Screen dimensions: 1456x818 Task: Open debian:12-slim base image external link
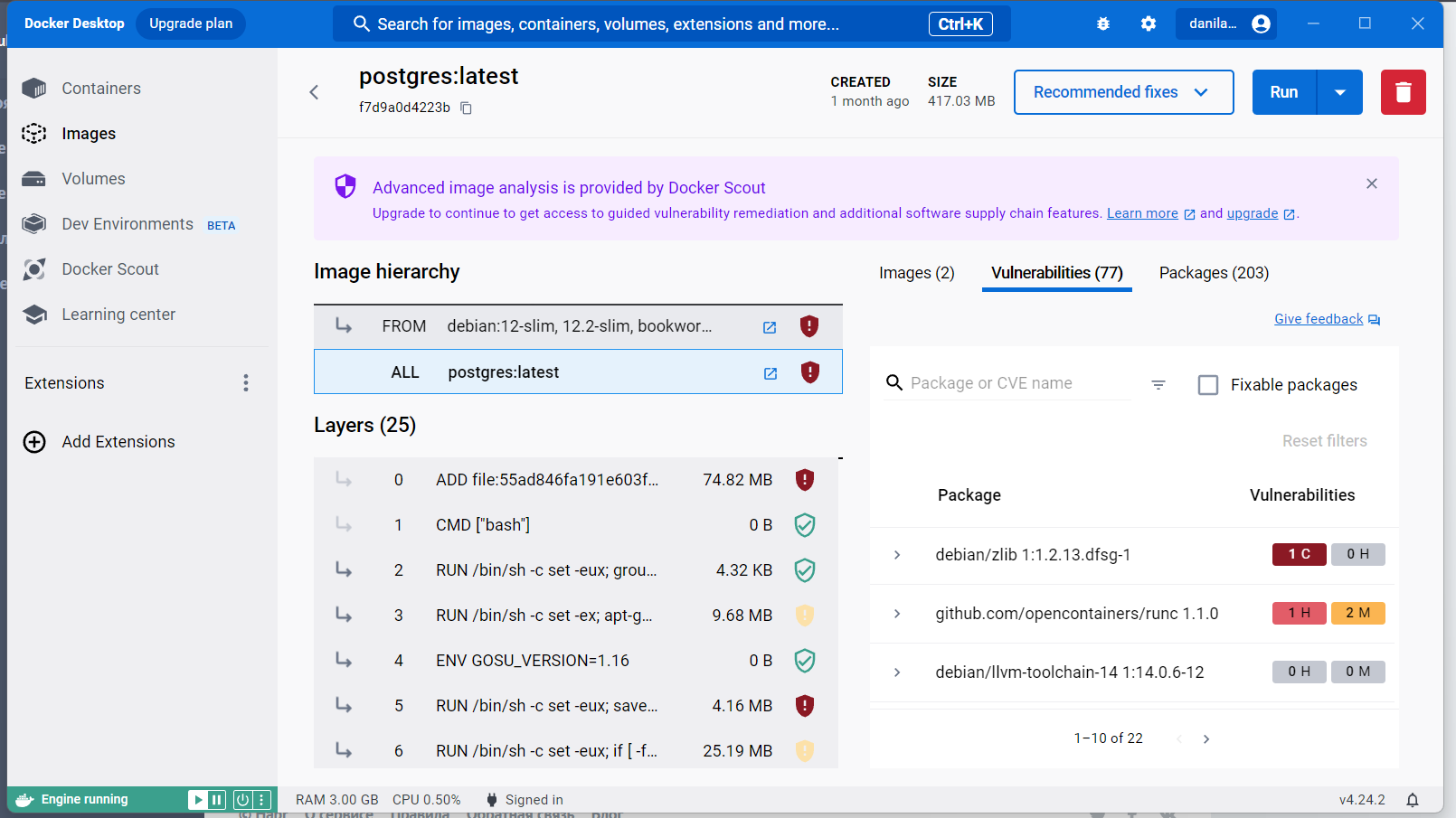770,327
